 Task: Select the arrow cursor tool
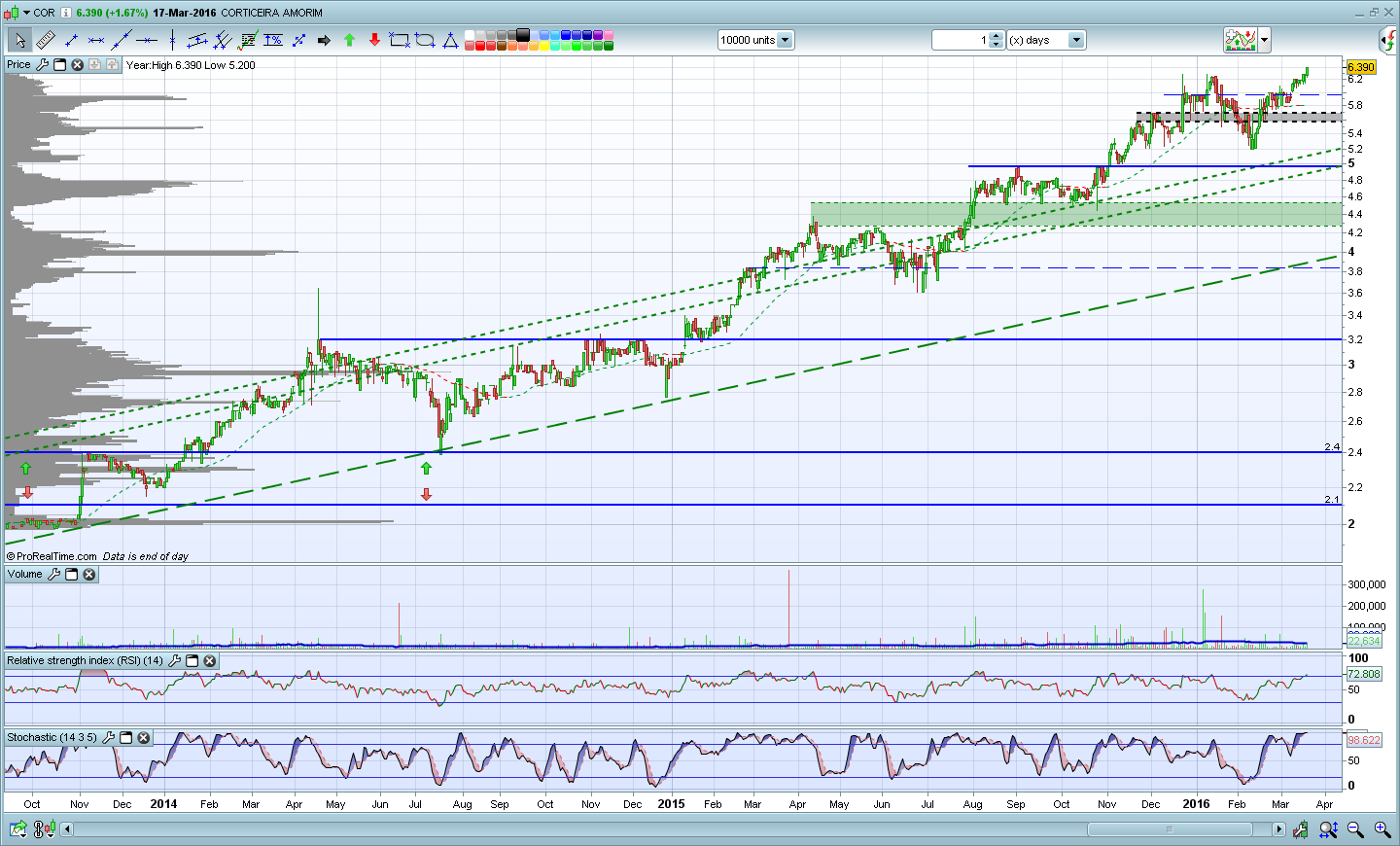(19, 40)
